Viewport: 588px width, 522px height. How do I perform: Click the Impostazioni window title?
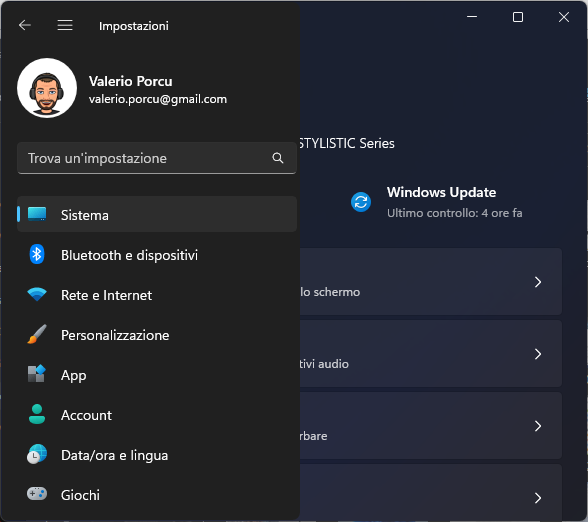tap(134, 26)
